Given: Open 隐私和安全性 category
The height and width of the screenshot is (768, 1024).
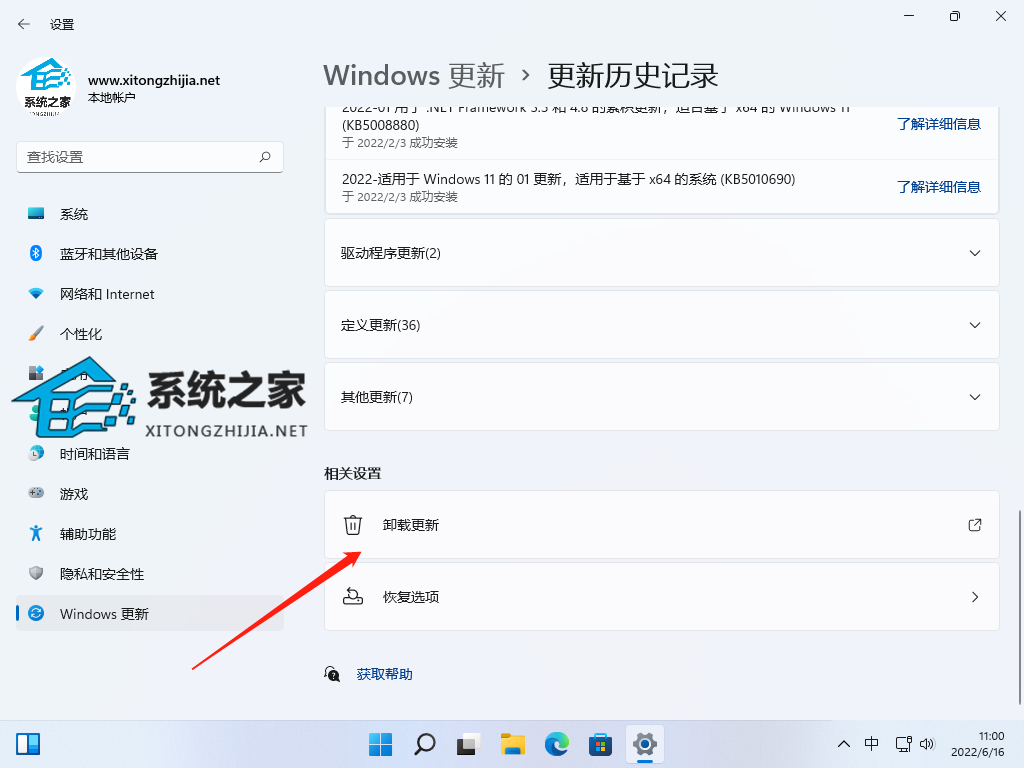Looking at the screenshot, I should (x=150, y=573).
